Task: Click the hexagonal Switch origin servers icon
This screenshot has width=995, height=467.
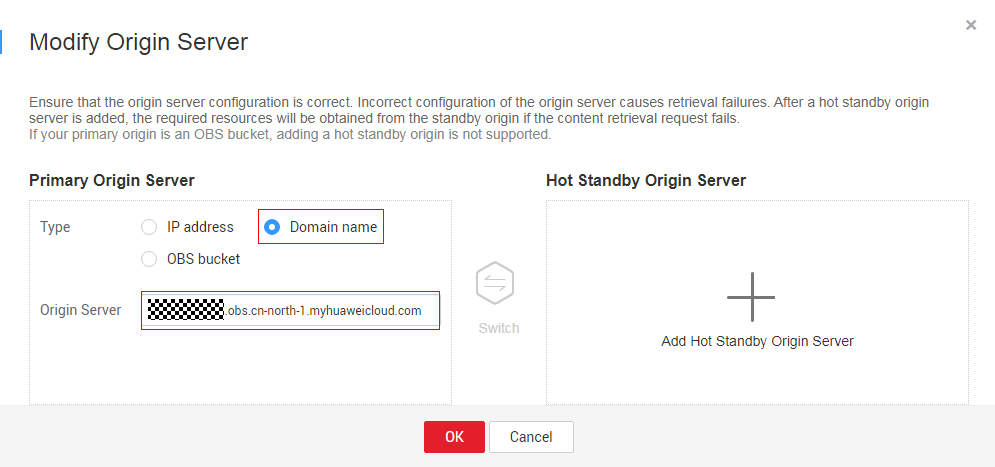Action: [x=495, y=284]
